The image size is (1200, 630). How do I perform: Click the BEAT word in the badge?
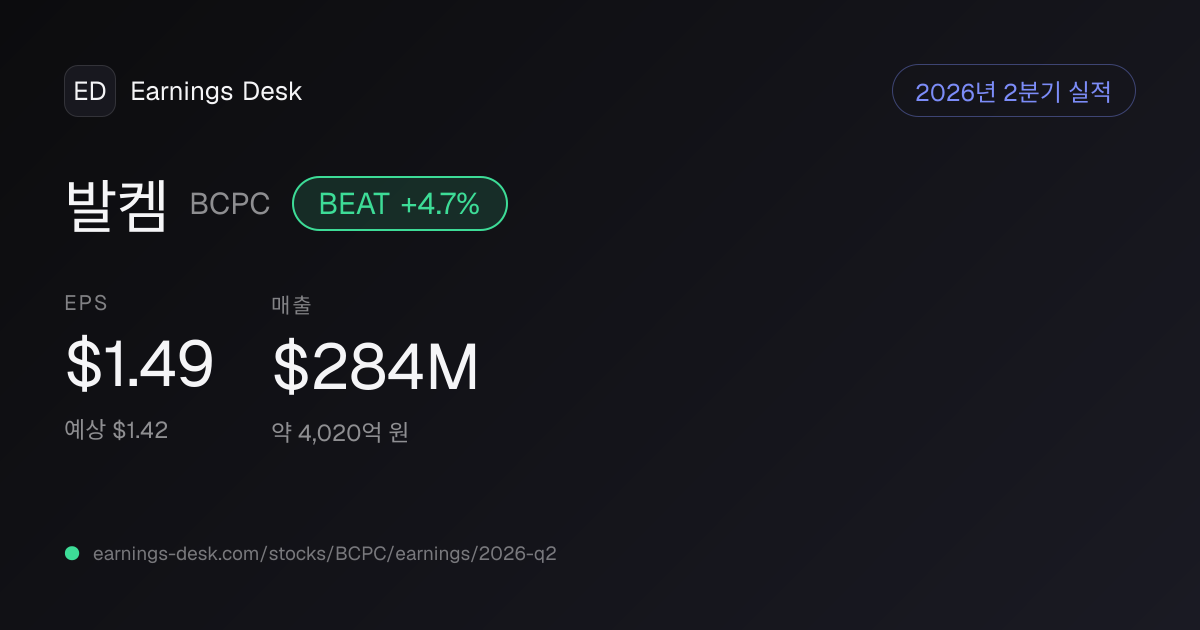354,204
